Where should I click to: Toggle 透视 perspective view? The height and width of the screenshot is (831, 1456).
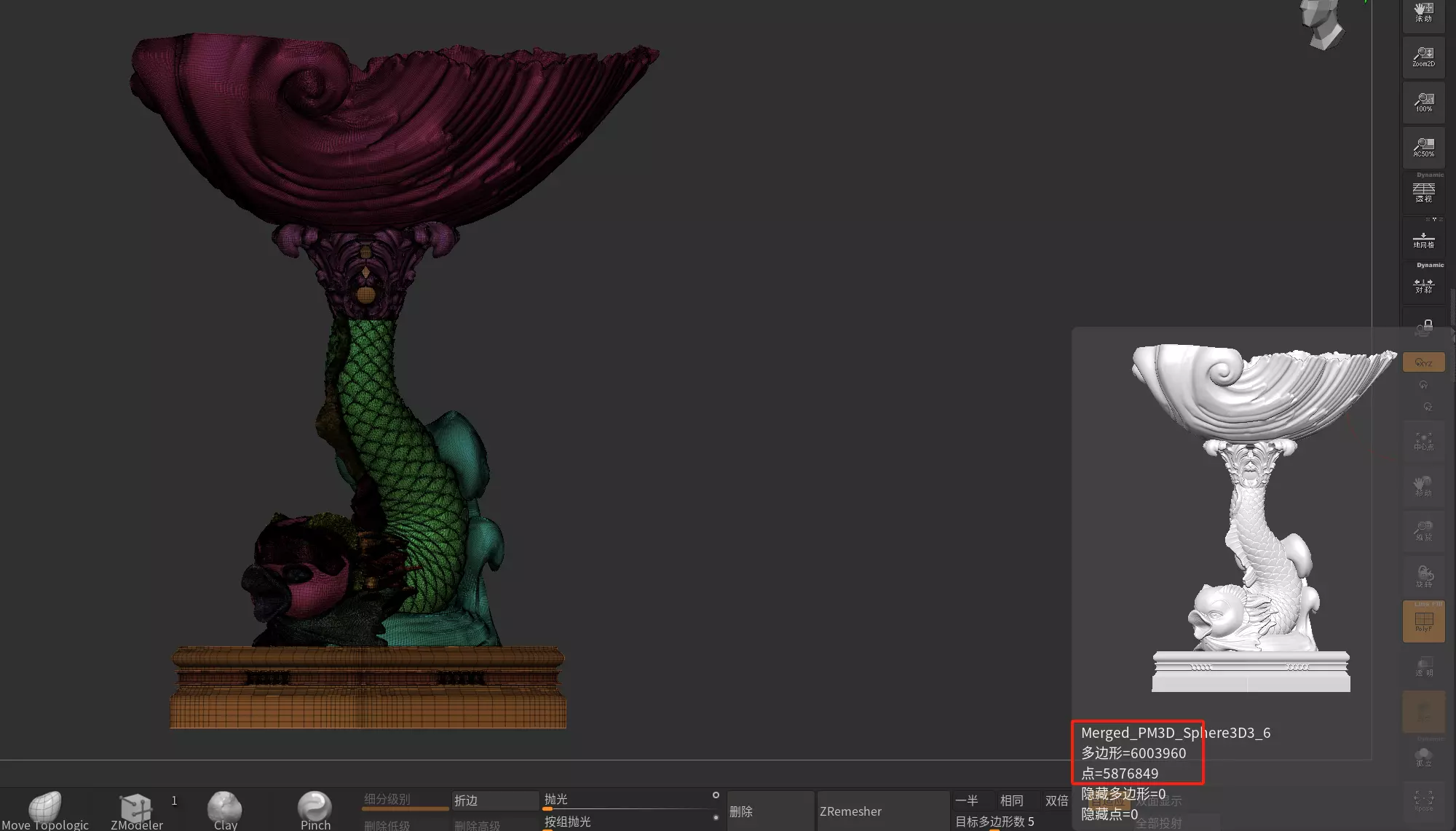(x=1423, y=192)
